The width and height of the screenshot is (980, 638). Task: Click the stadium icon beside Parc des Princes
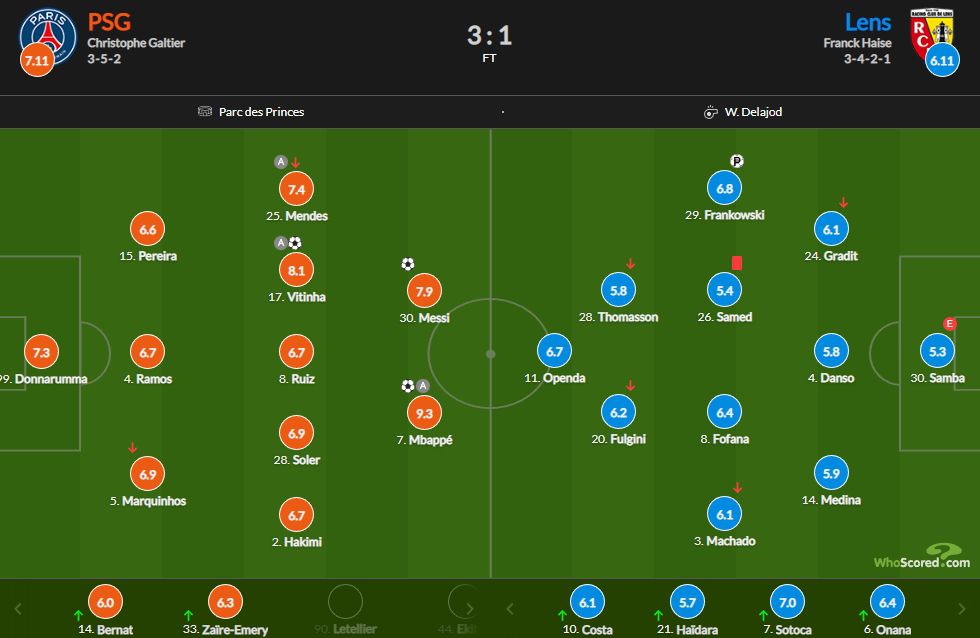click(x=205, y=111)
